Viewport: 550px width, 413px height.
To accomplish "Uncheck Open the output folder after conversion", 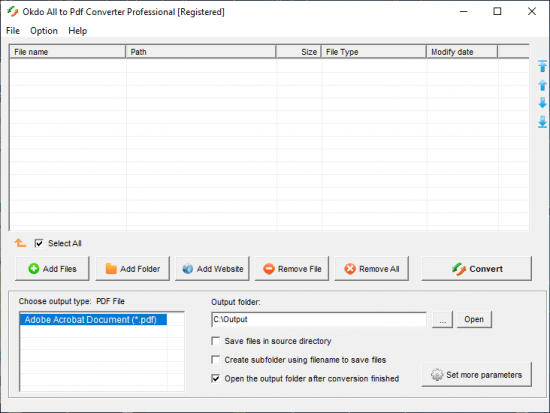I will point(216,378).
